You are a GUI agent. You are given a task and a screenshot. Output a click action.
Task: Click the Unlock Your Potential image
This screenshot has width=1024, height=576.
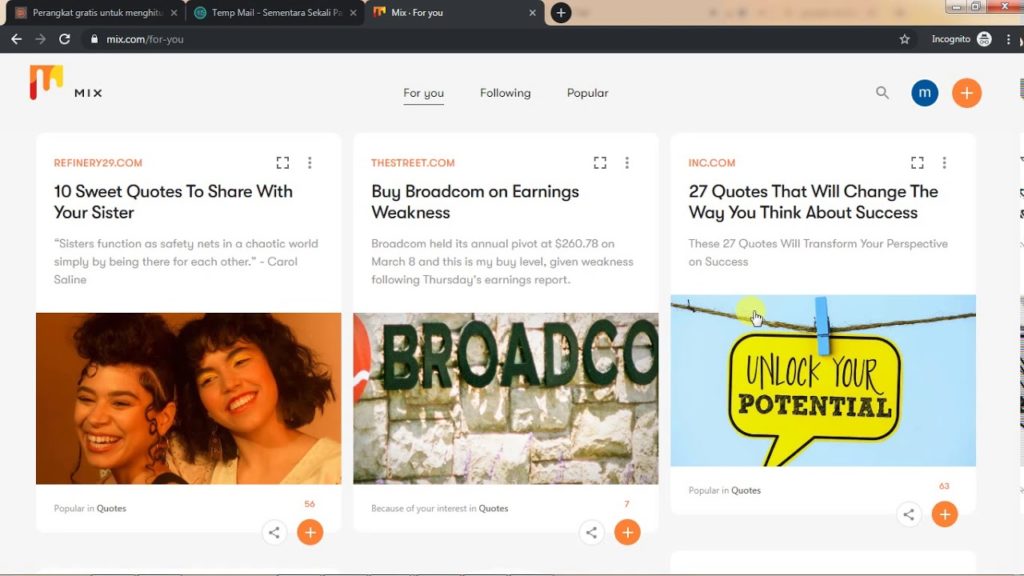(823, 380)
